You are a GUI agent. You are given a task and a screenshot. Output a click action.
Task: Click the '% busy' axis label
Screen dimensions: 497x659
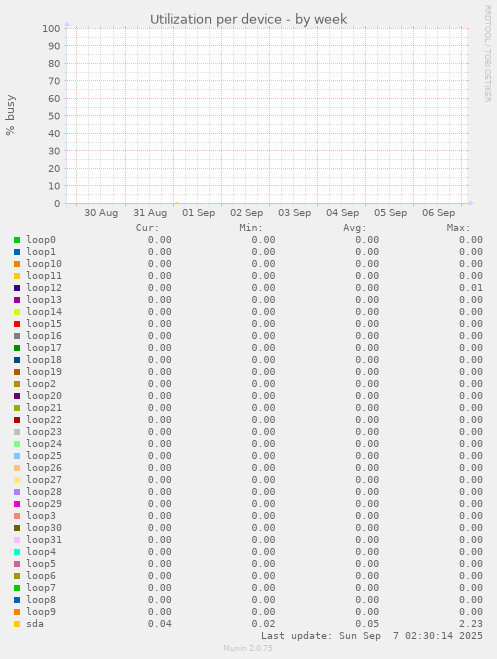pyautogui.click(x=10, y=115)
